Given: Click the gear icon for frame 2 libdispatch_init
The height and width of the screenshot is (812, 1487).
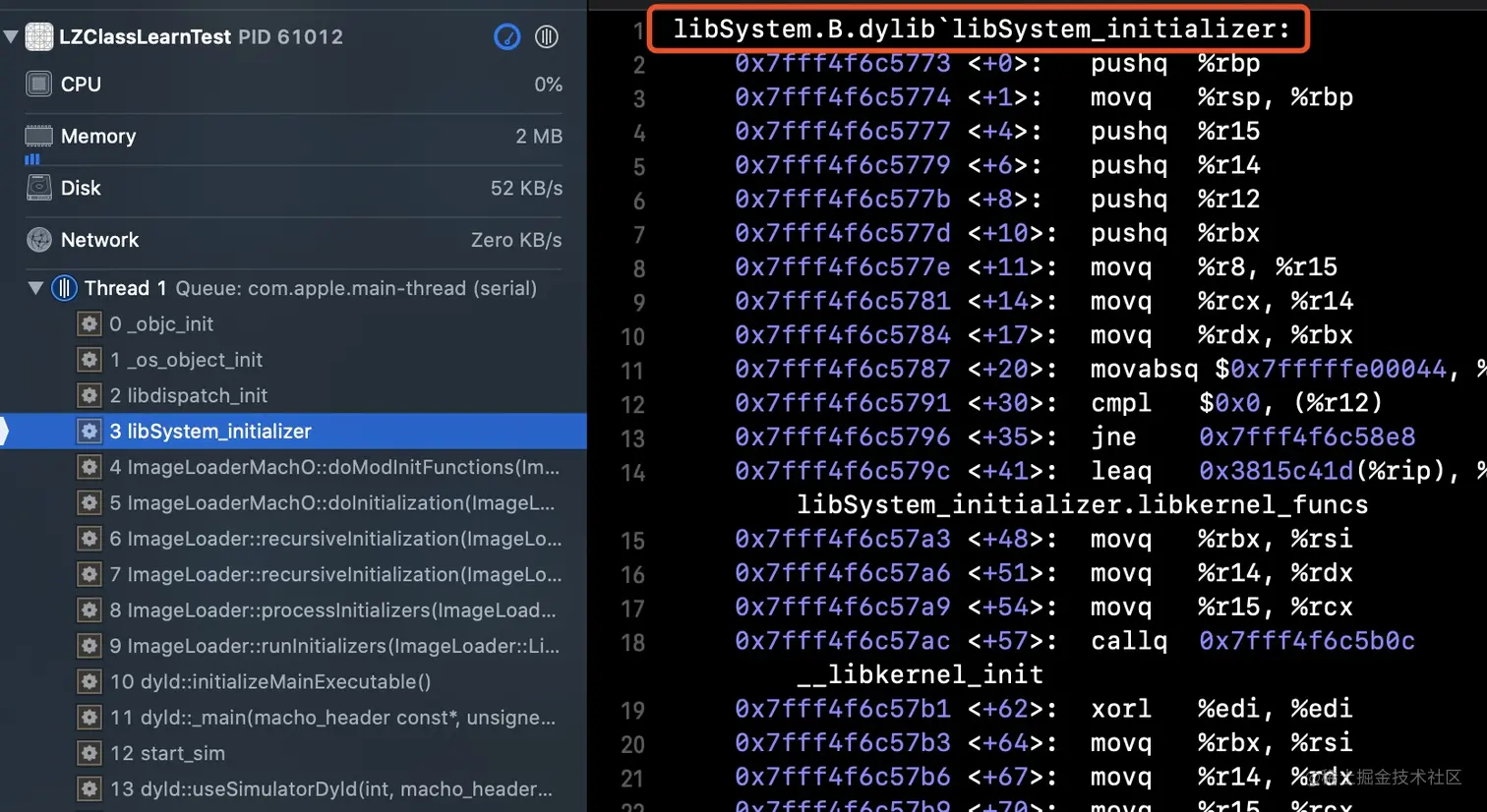Looking at the screenshot, I should (89, 395).
